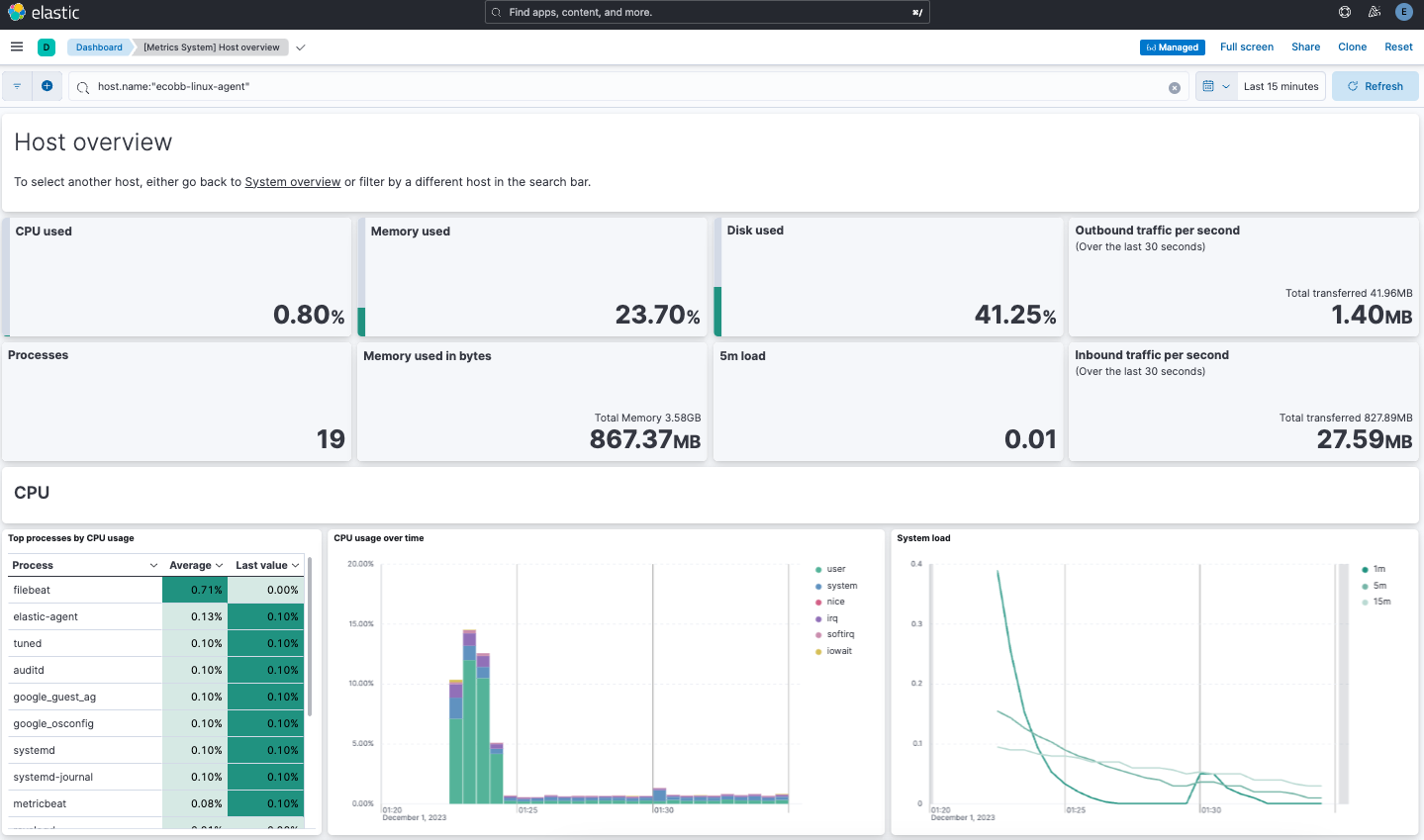This screenshot has height=840, width=1424.
Task: Open the notifications bell icon
Action: coord(1374,12)
